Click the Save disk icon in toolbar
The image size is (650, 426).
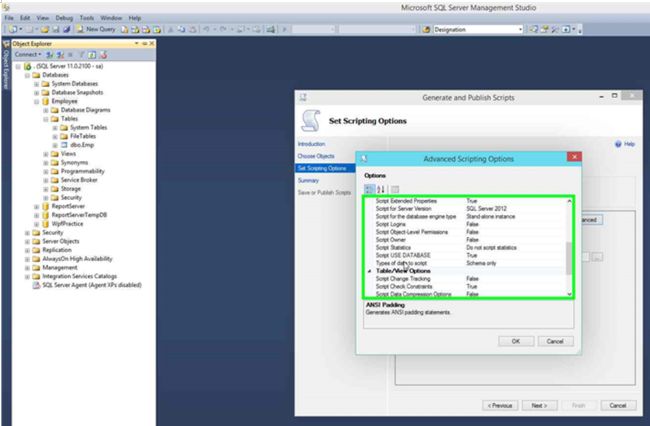56,29
